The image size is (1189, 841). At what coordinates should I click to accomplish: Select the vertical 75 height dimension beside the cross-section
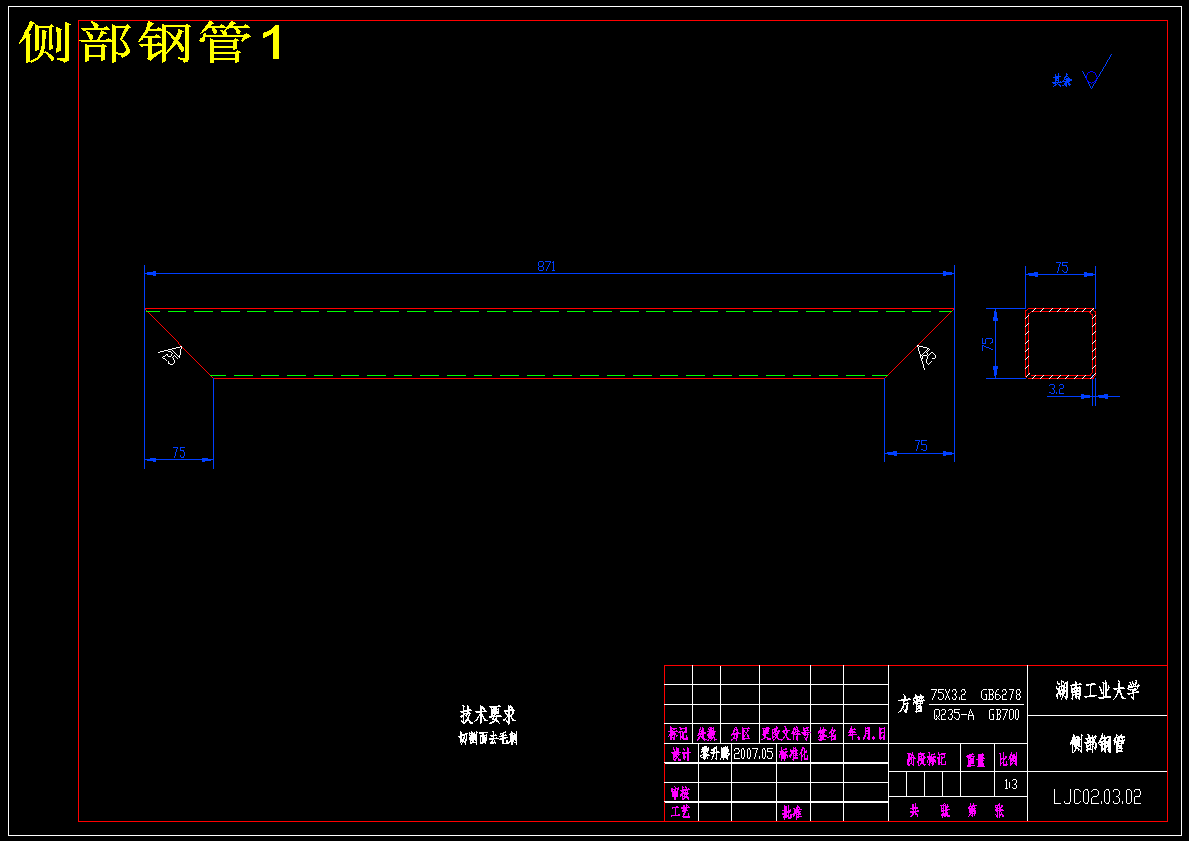(x=988, y=343)
